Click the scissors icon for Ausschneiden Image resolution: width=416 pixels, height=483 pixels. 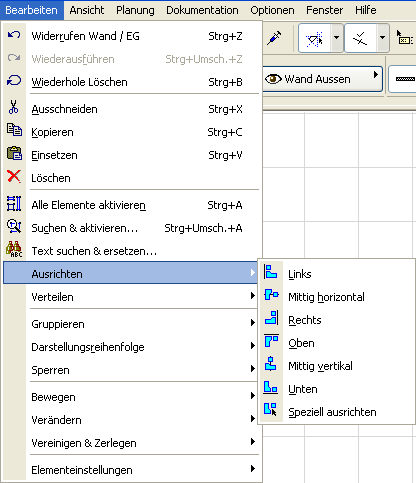pyautogui.click(x=14, y=107)
